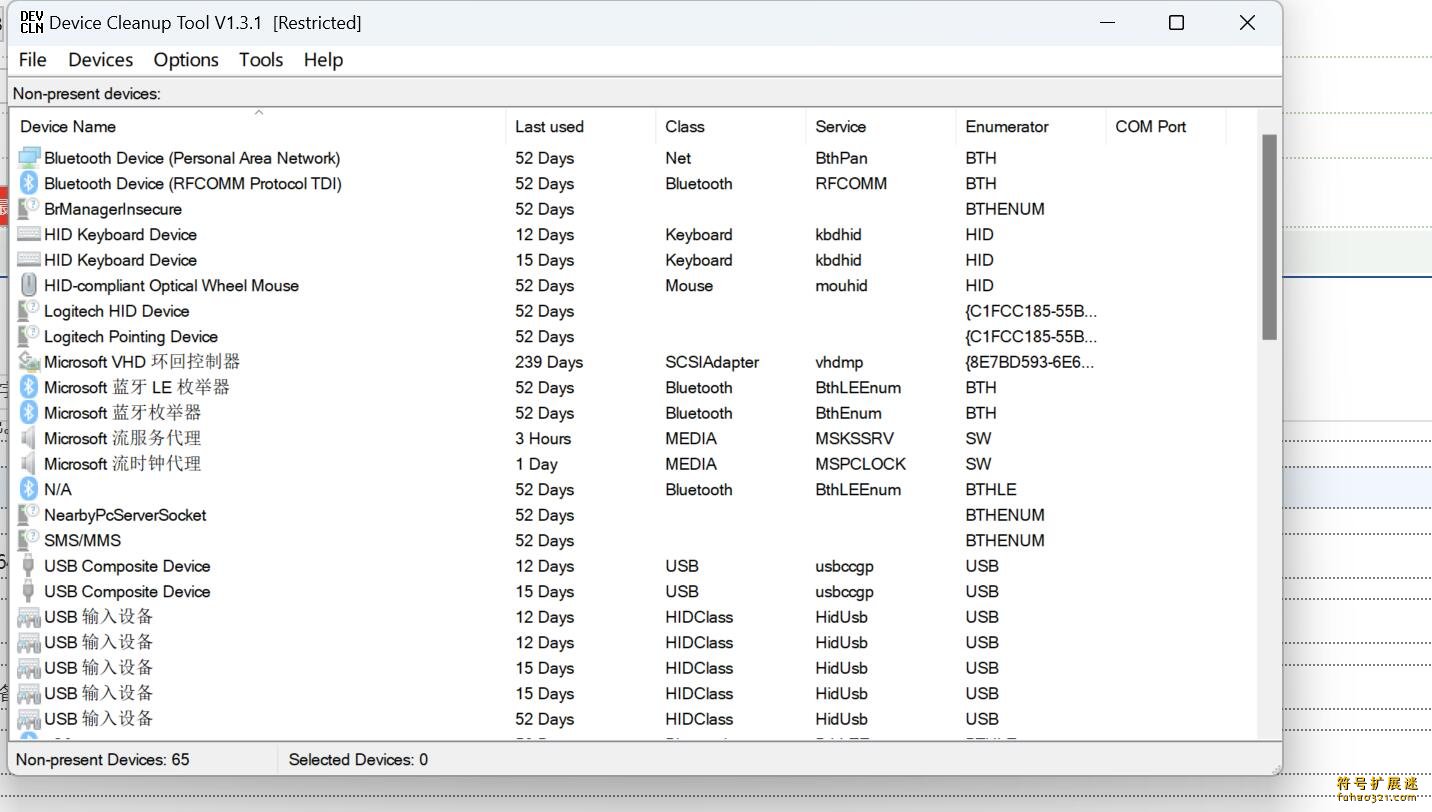Click the Microsoft VHD 环回控制器 adapter icon
Screen dimensions: 1432x812
pos(29,362)
